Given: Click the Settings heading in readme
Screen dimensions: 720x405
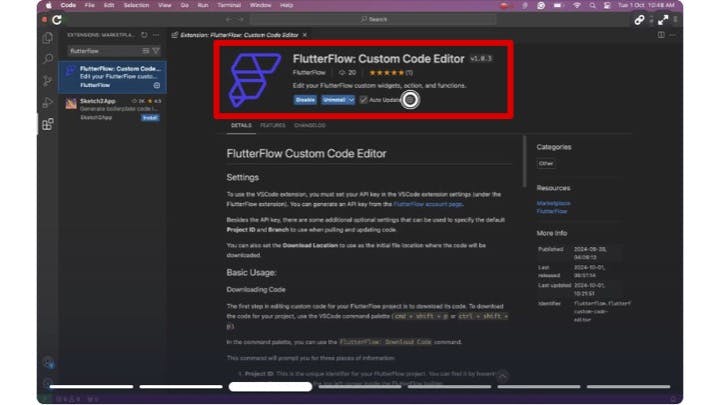Looking at the screenshot, I should 242,177.
